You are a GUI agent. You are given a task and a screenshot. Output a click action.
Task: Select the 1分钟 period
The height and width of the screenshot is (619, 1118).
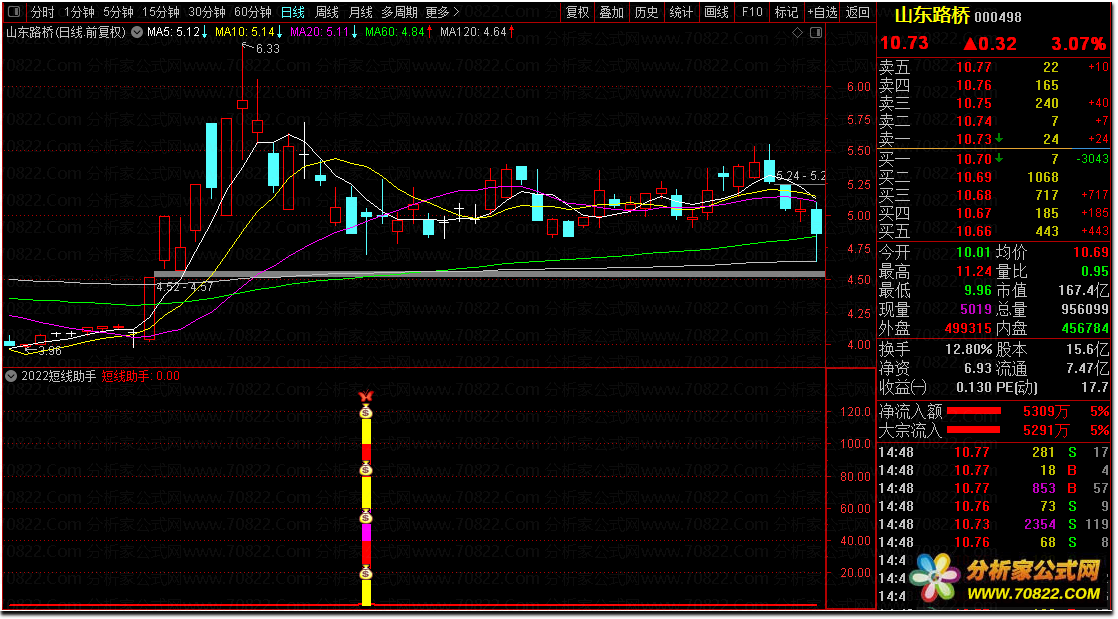[x=79, y=12]
